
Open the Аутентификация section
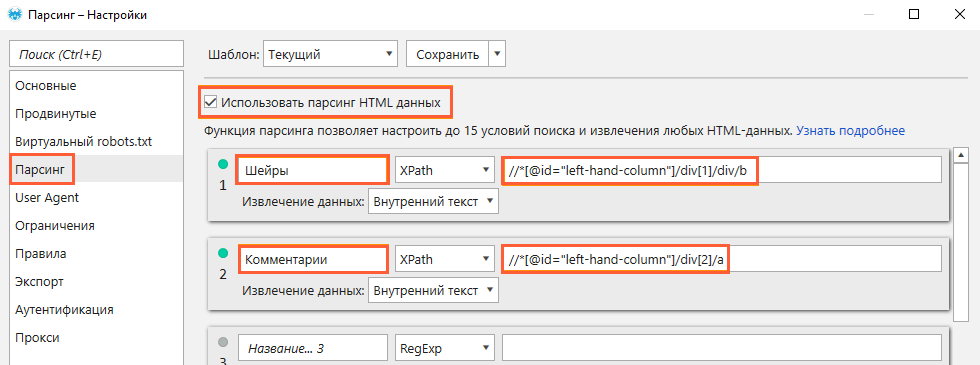96,309
